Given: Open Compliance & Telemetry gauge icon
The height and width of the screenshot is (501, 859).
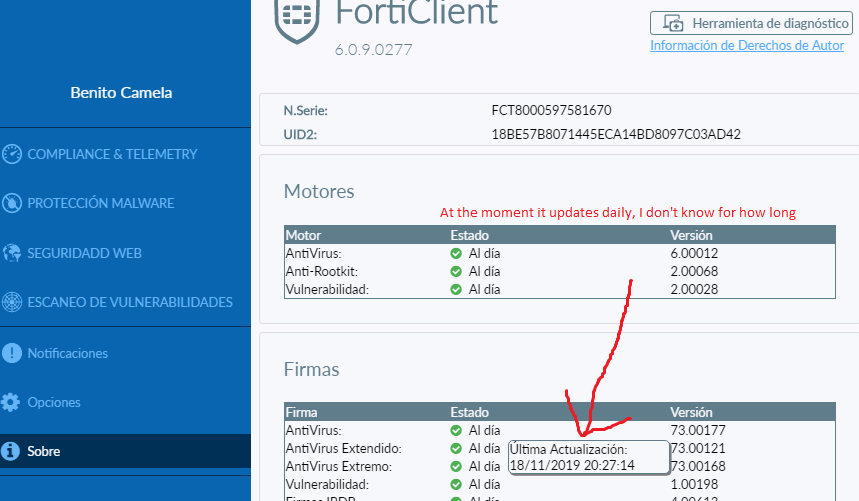Looking at the screenshot, I should [12, 154].
